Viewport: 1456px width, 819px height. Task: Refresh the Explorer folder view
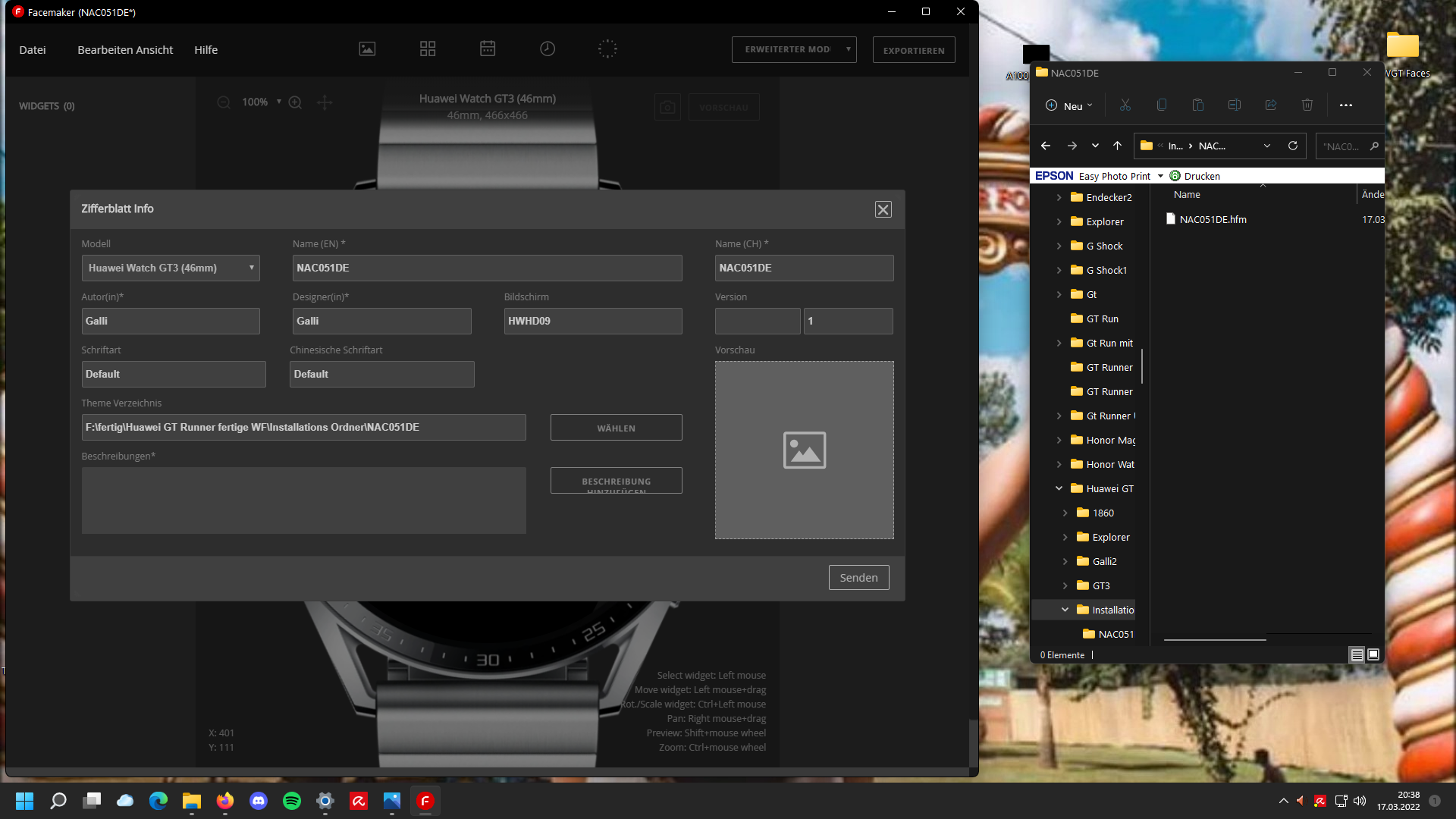coord(1293,146)
